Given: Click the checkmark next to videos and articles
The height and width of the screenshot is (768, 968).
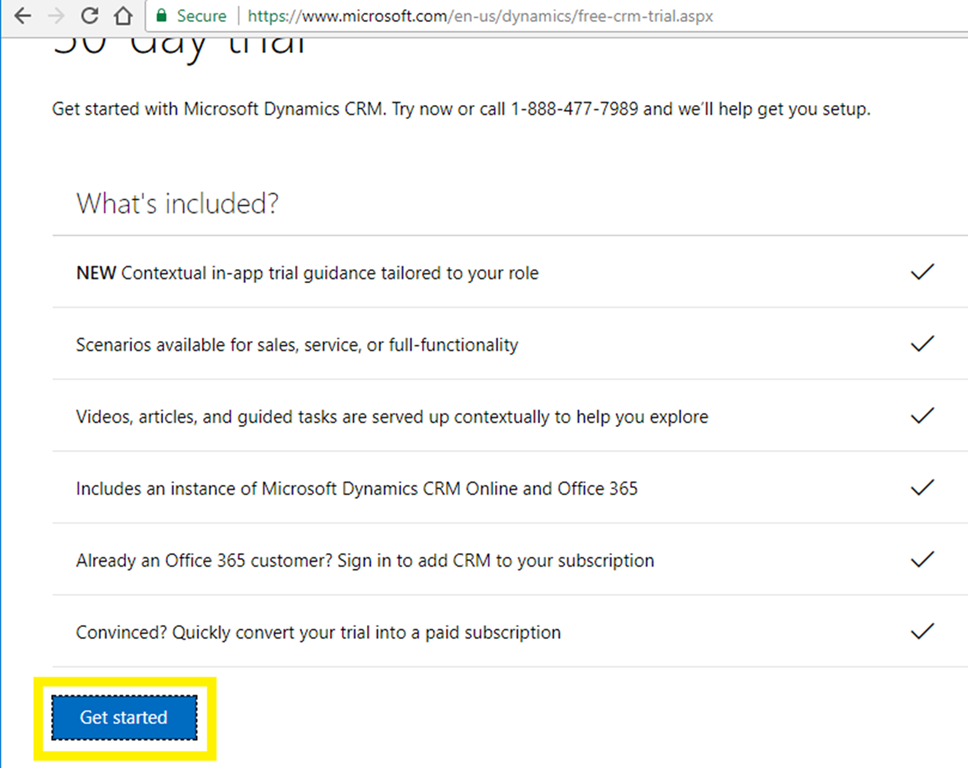Looking at the screenshot, I should tap(922, 416).
